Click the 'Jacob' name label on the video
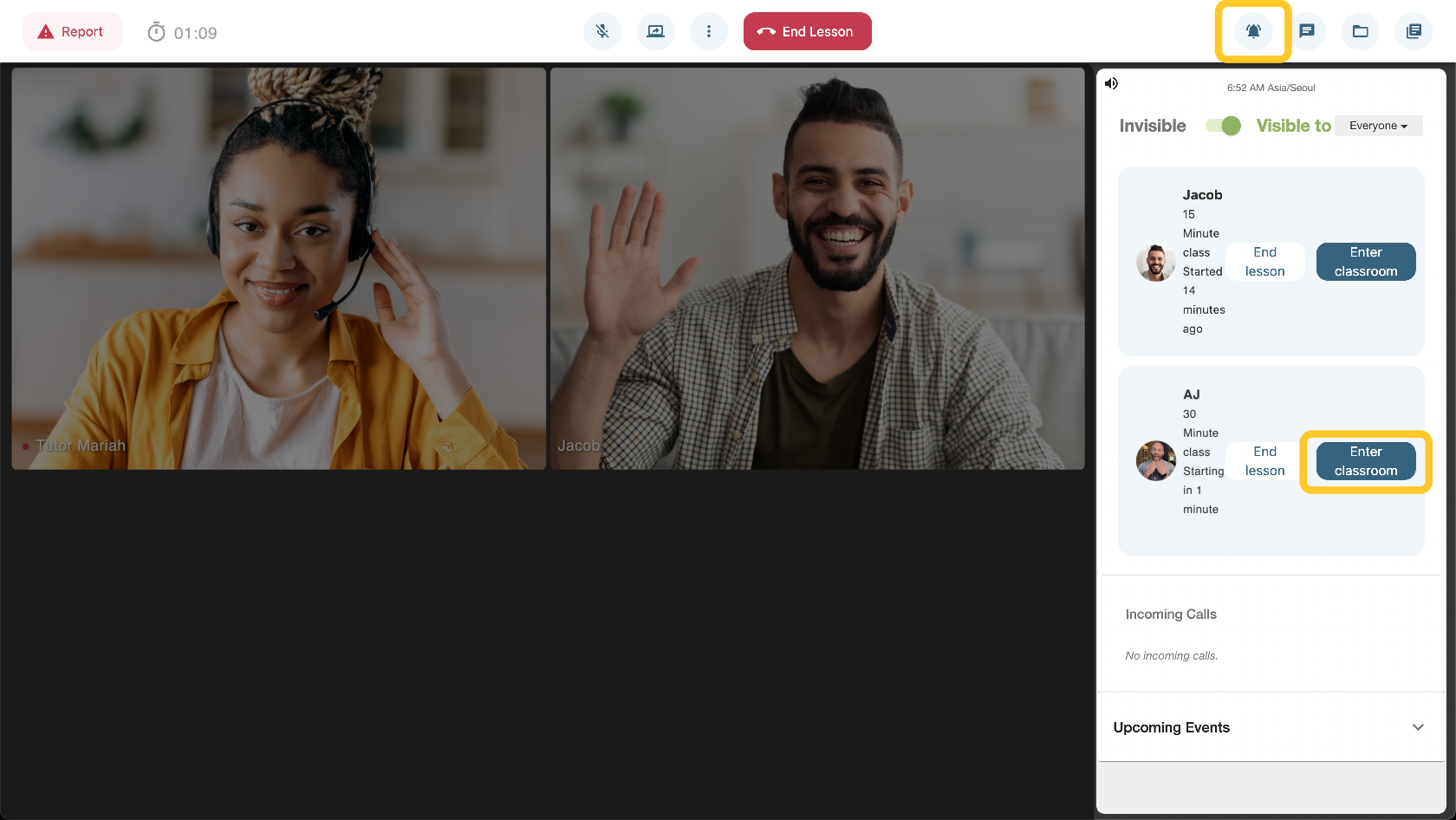This screenshot has width=1456, height=820. pyautogui.click(x=579, y=446)
